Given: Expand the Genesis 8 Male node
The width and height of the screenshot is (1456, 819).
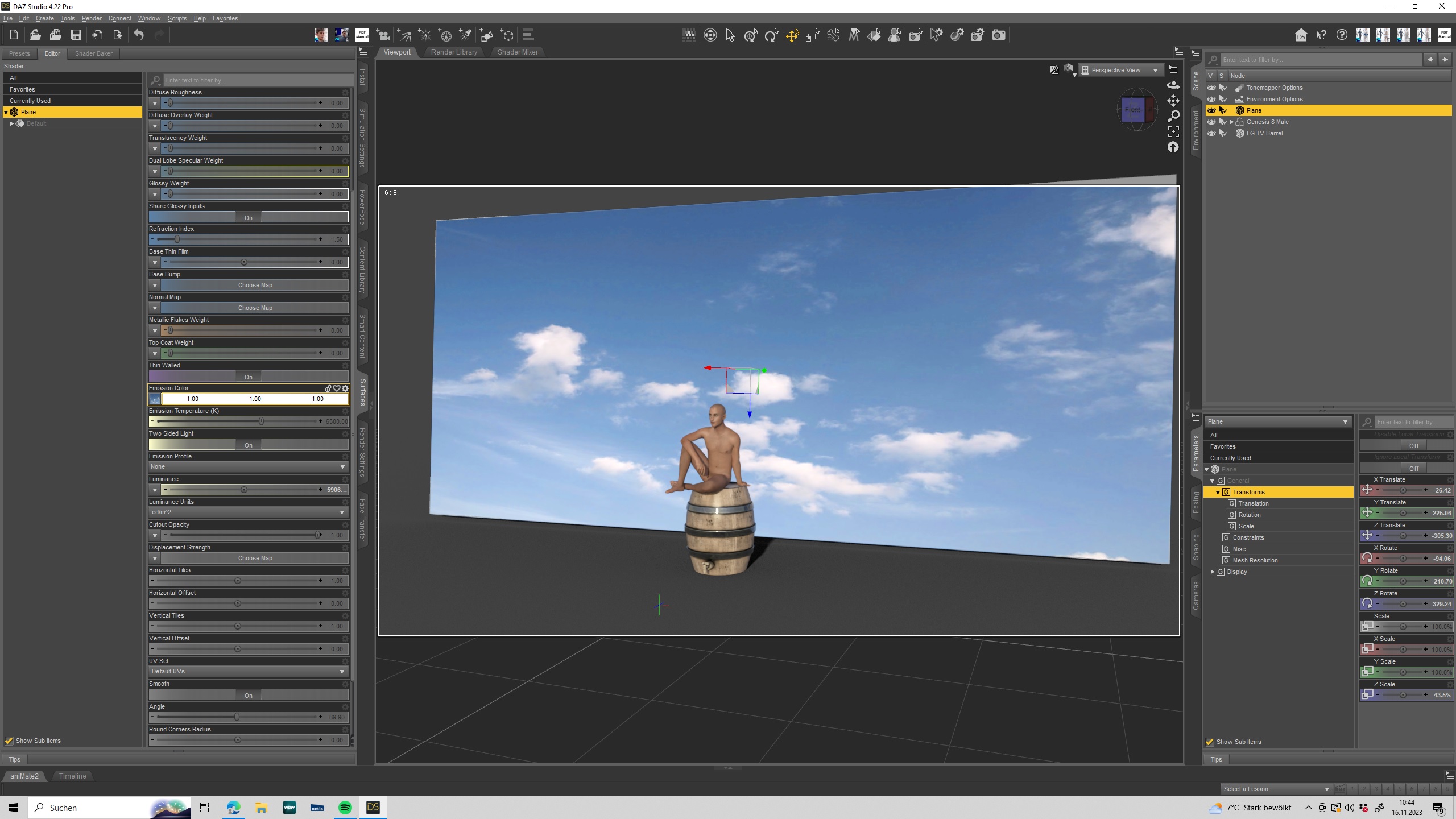Looking at the screenshot, I should pyautogui.click(x=1232, y=122).
